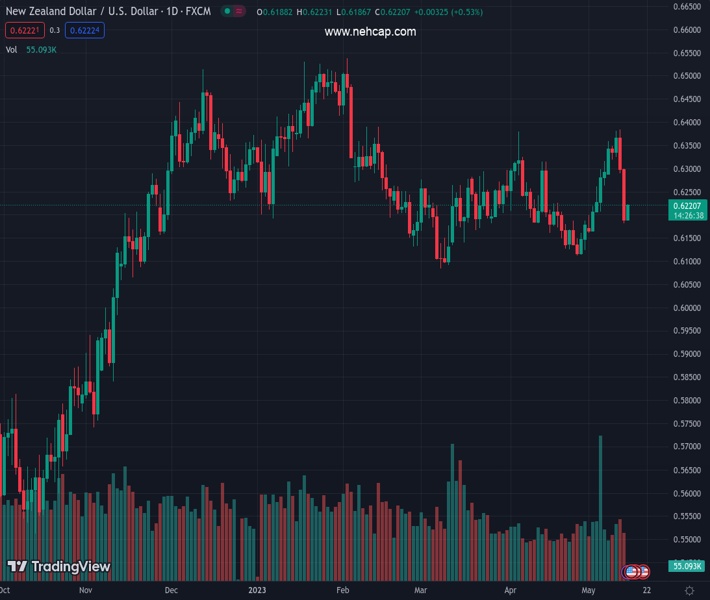Click the blue buy price 0.62224 button

click(85, 30)
